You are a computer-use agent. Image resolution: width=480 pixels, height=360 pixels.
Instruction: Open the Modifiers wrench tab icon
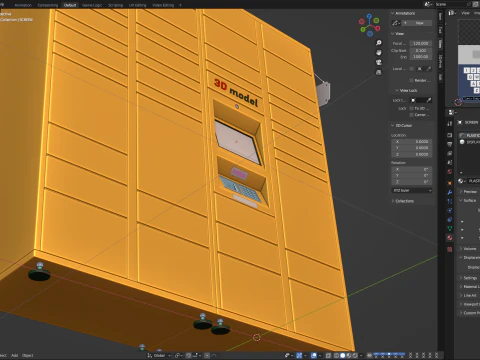tap(450, 192)
